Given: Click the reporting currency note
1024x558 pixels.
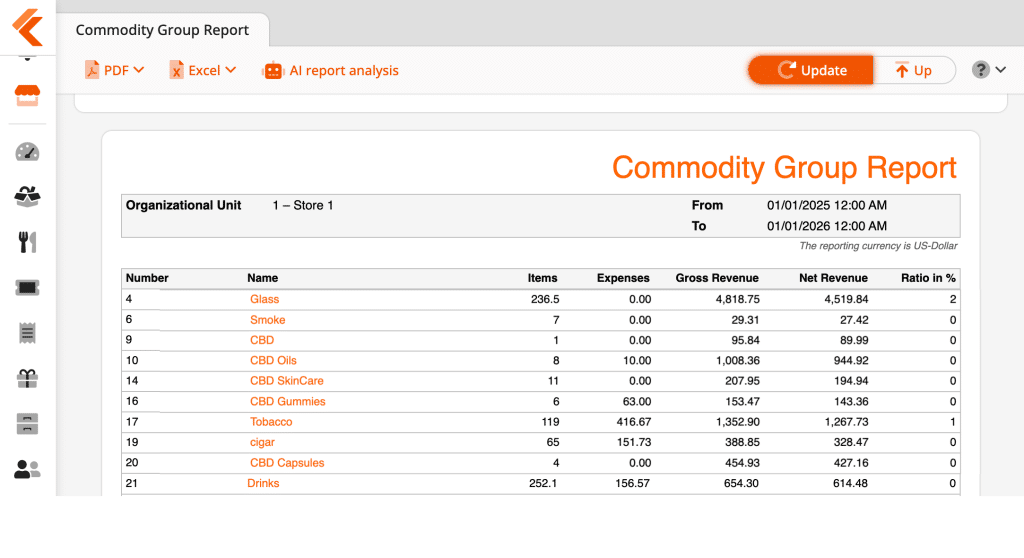Looking at the screenshot, I should coord(878,246).
